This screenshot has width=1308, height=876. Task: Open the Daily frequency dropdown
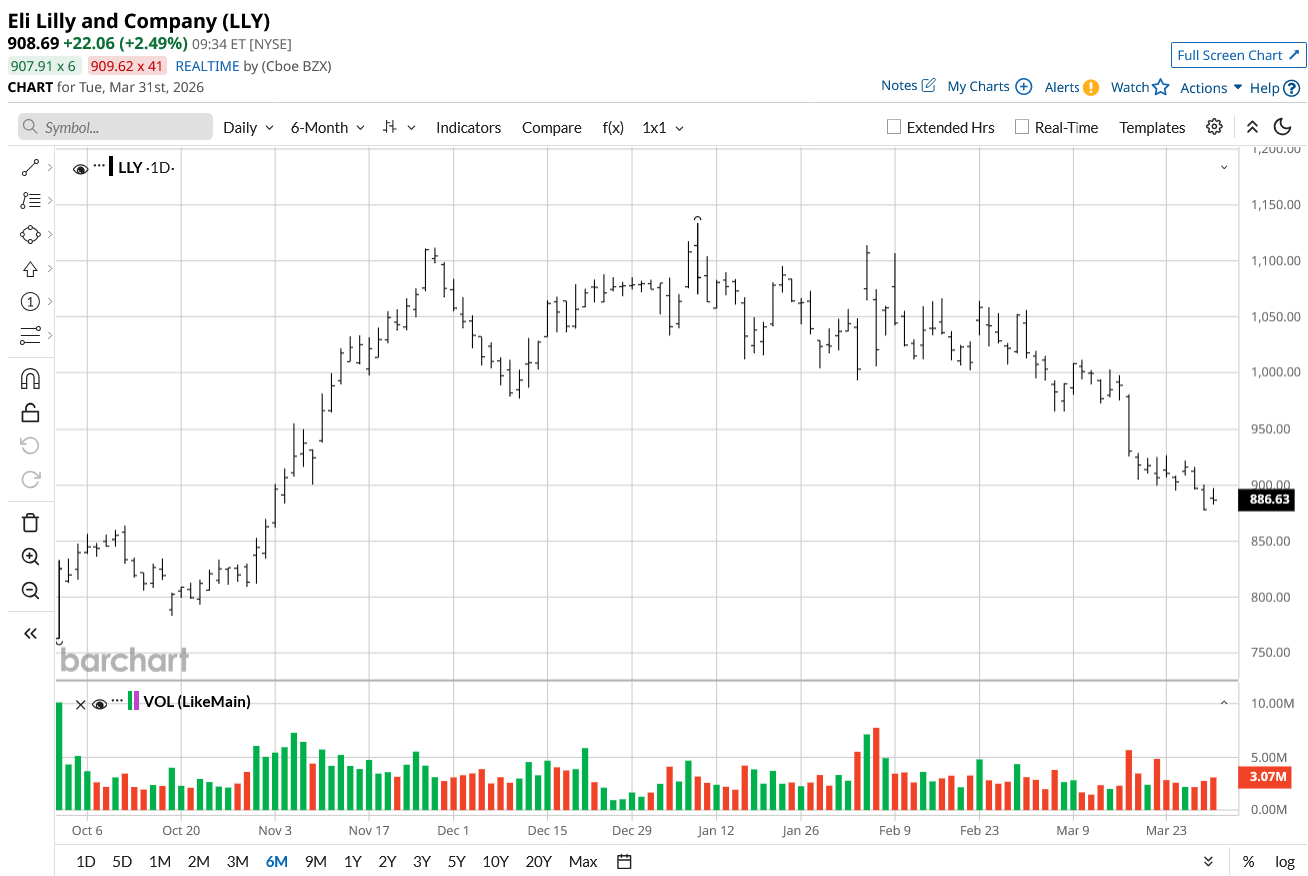[x=248, y=128]
